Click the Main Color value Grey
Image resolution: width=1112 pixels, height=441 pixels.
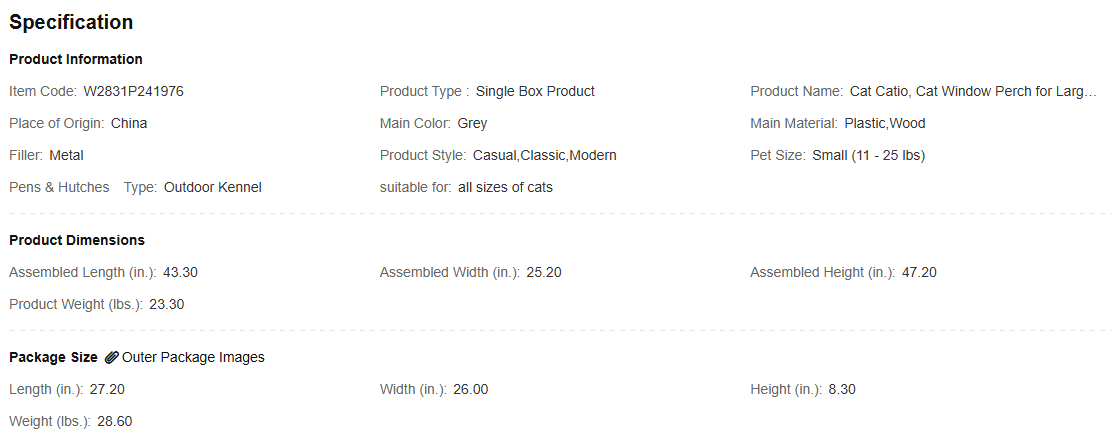pos(472,123)
